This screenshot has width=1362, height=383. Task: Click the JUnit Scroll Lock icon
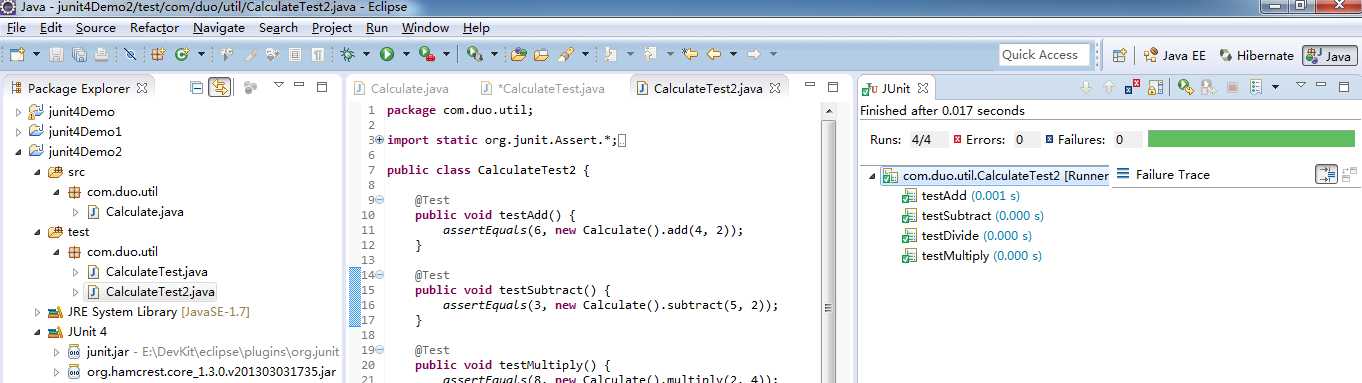point(1156,88)
